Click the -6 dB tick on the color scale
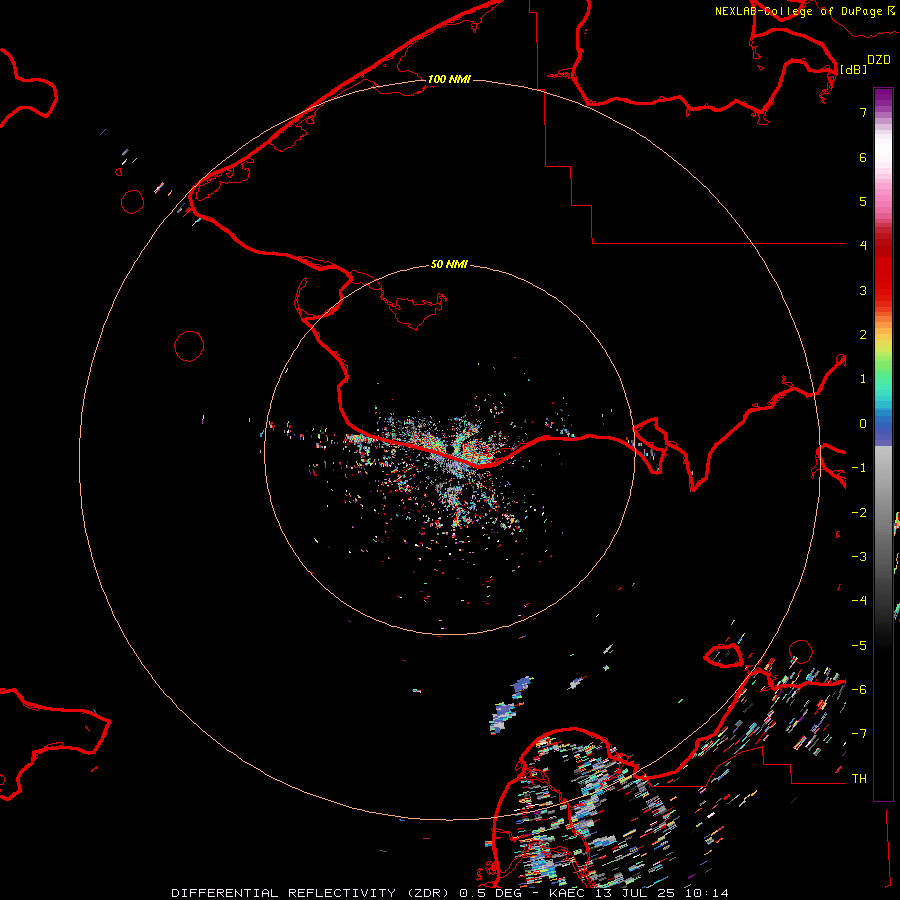This screenshot has height=900, width=900. point(859,689)
